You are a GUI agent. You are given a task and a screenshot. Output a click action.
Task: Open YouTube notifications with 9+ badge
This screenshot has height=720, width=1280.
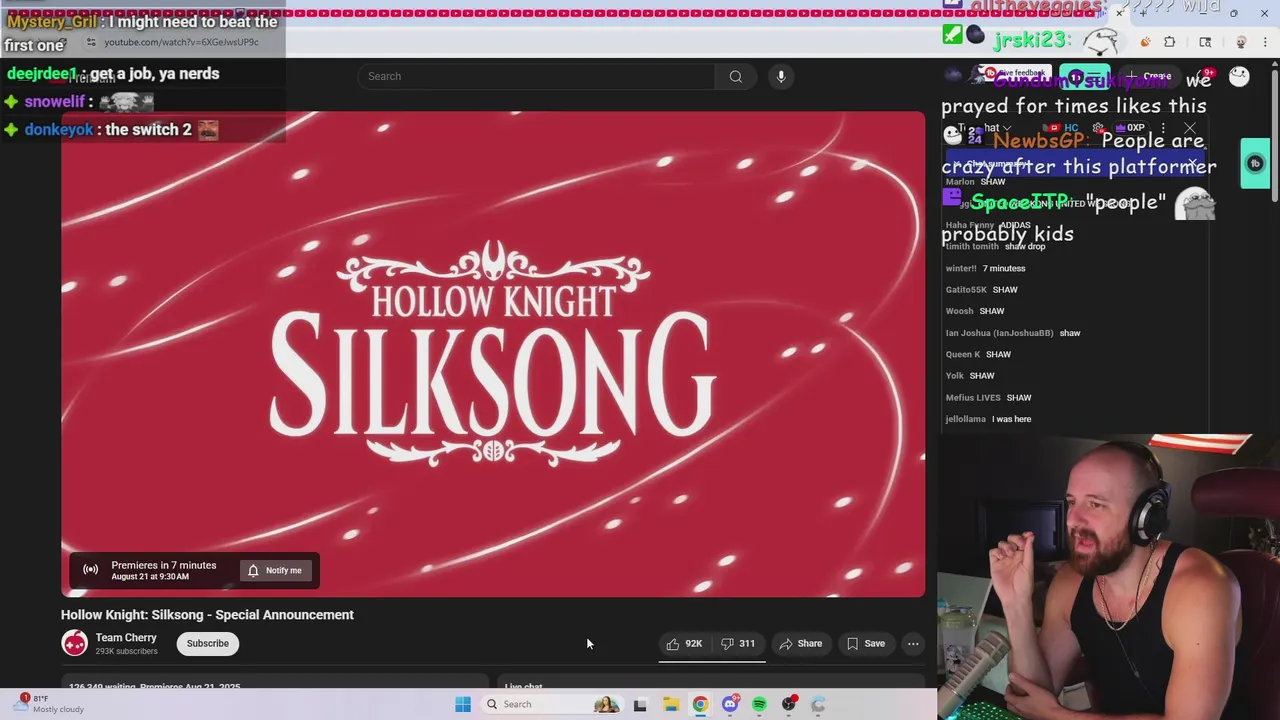click(x=1203, y=76)
